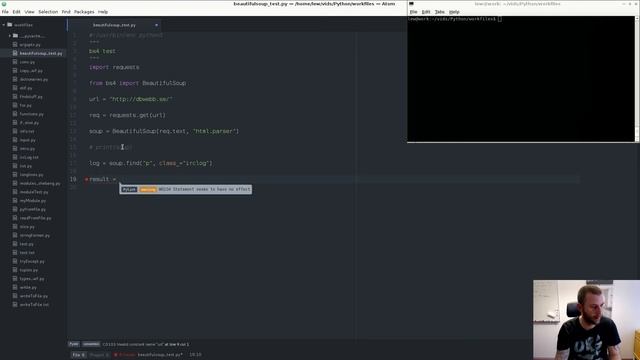
Task: Click the linter message in the bottom panel
Action: tap(146, 344)
